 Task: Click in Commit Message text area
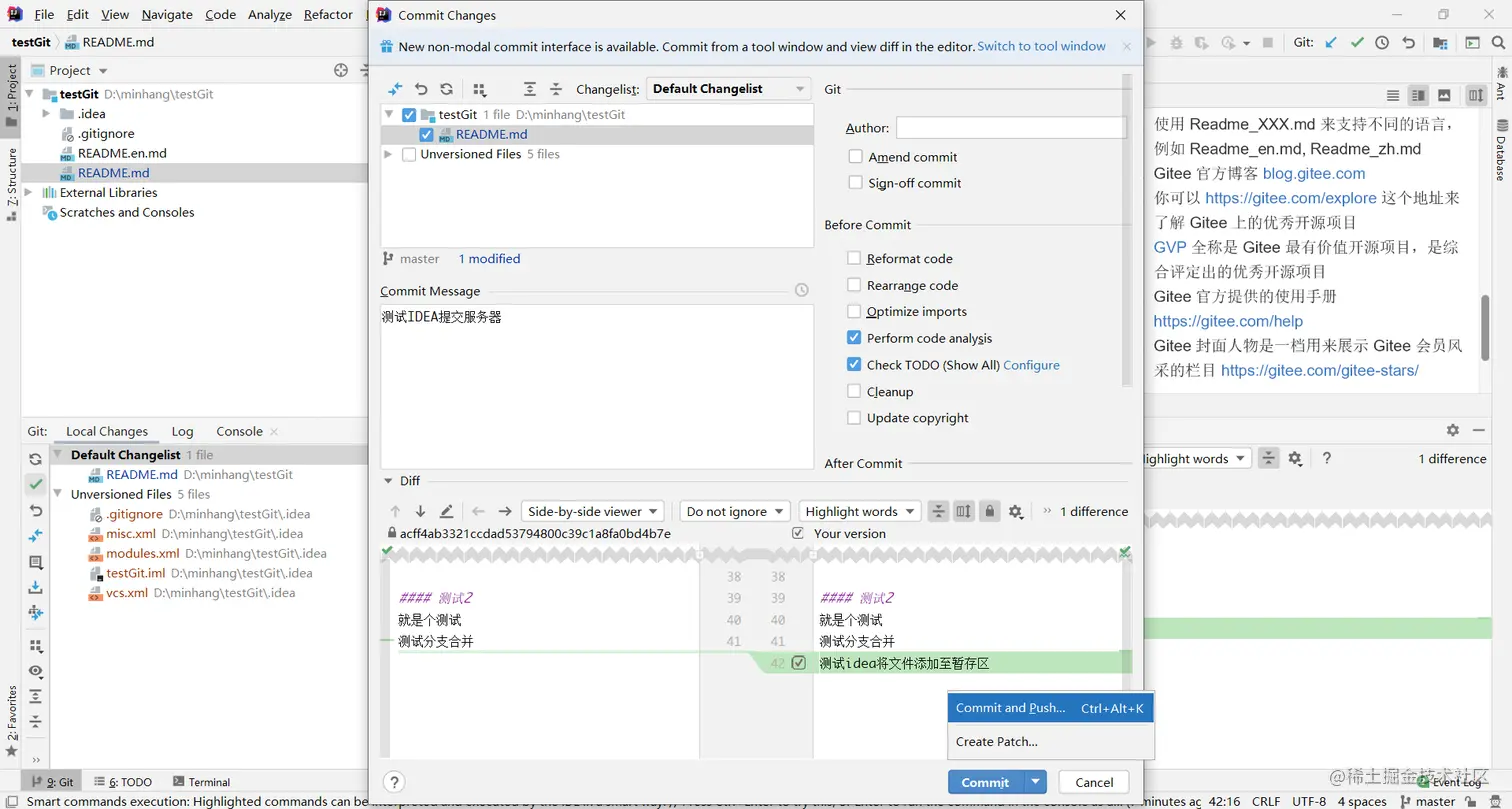[597, 386]
